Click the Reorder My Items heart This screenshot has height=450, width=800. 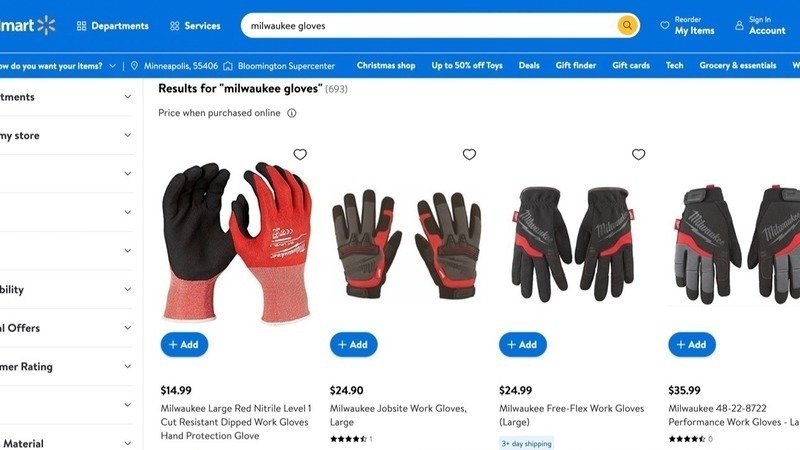664,25
